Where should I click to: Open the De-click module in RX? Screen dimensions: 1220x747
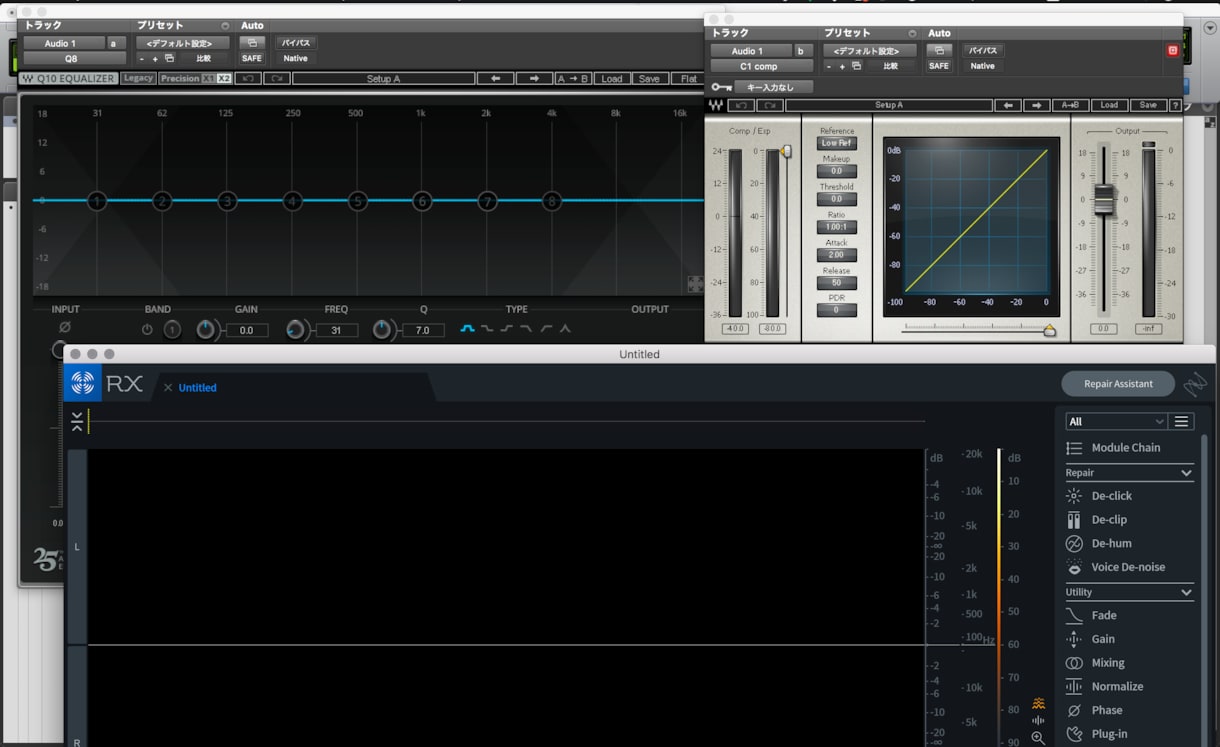1111,496
